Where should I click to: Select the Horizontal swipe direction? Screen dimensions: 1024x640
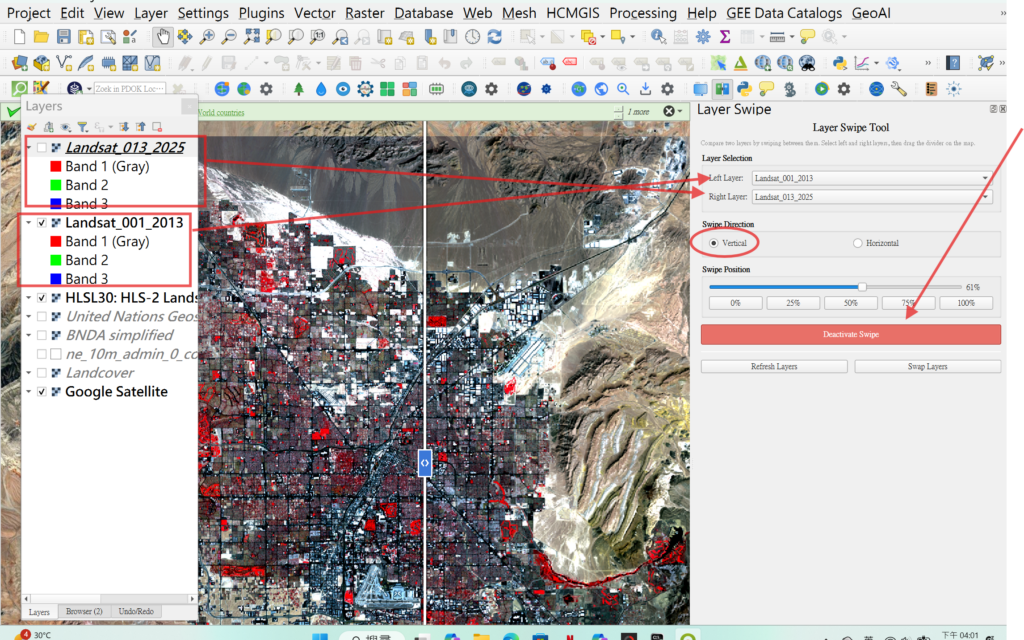click(858, 243)
